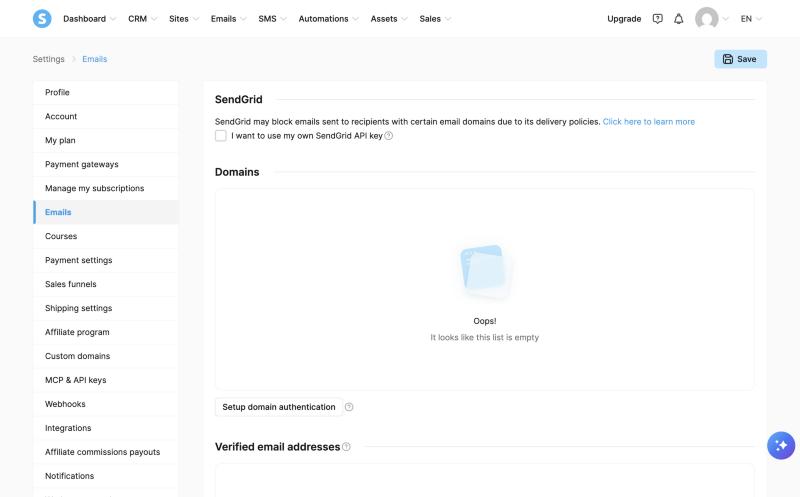800x497 pixels.
Task: Open the Profile settings section
Action: pyautogui.click(x=106, y=92)
